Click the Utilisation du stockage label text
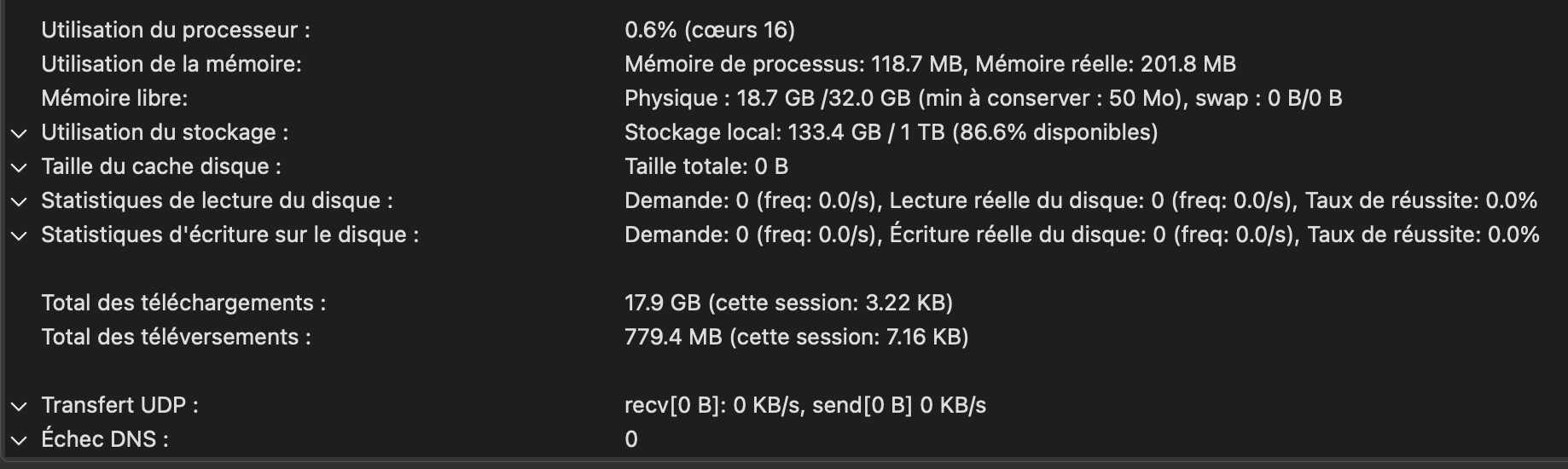This screenshot has width=1568, height=469. click(x=165, y=132)
